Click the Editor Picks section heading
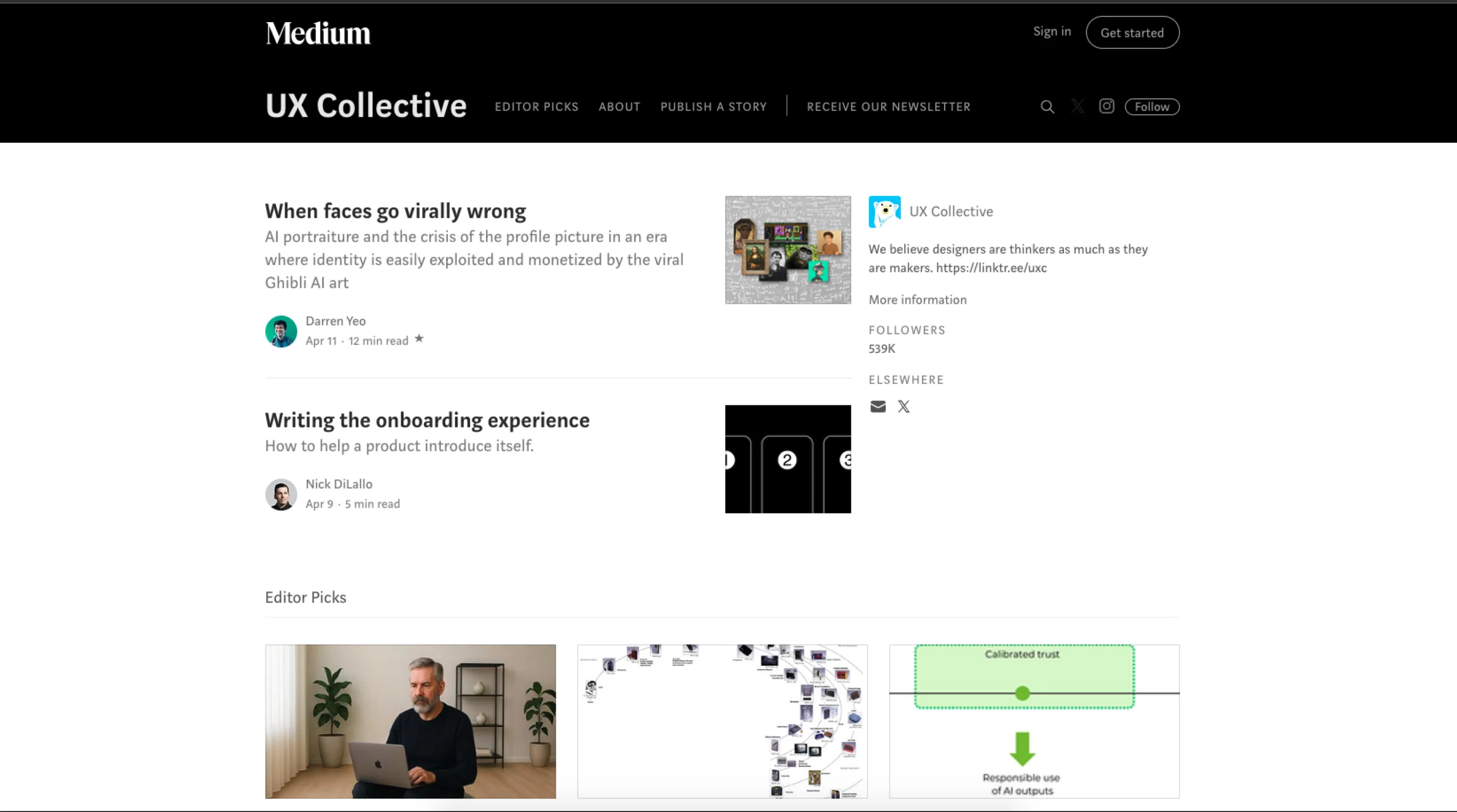Viewport: 1457px width, 812px height. pyautogui.click(x=306, y=597)
